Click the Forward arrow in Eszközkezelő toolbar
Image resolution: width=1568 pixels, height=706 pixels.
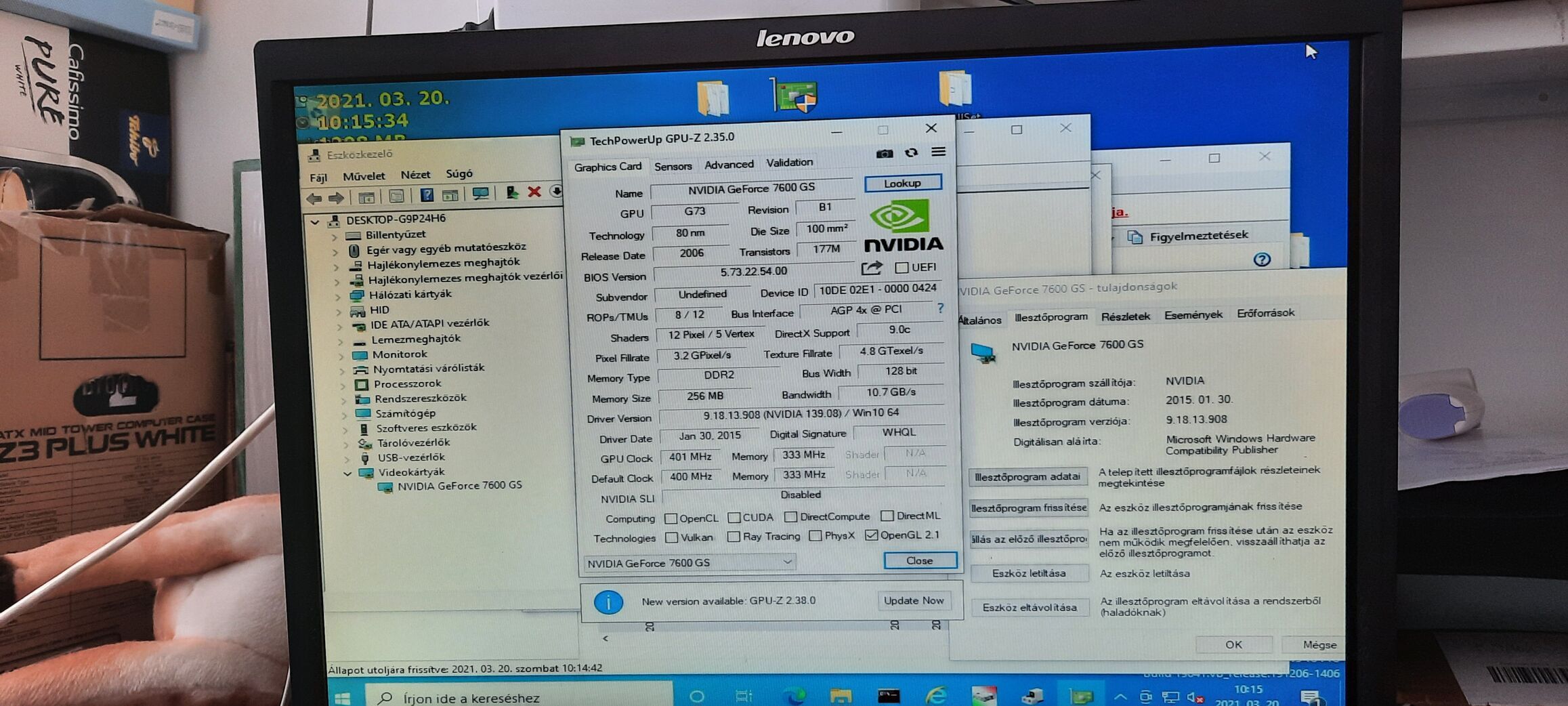(x=336, y=198)
